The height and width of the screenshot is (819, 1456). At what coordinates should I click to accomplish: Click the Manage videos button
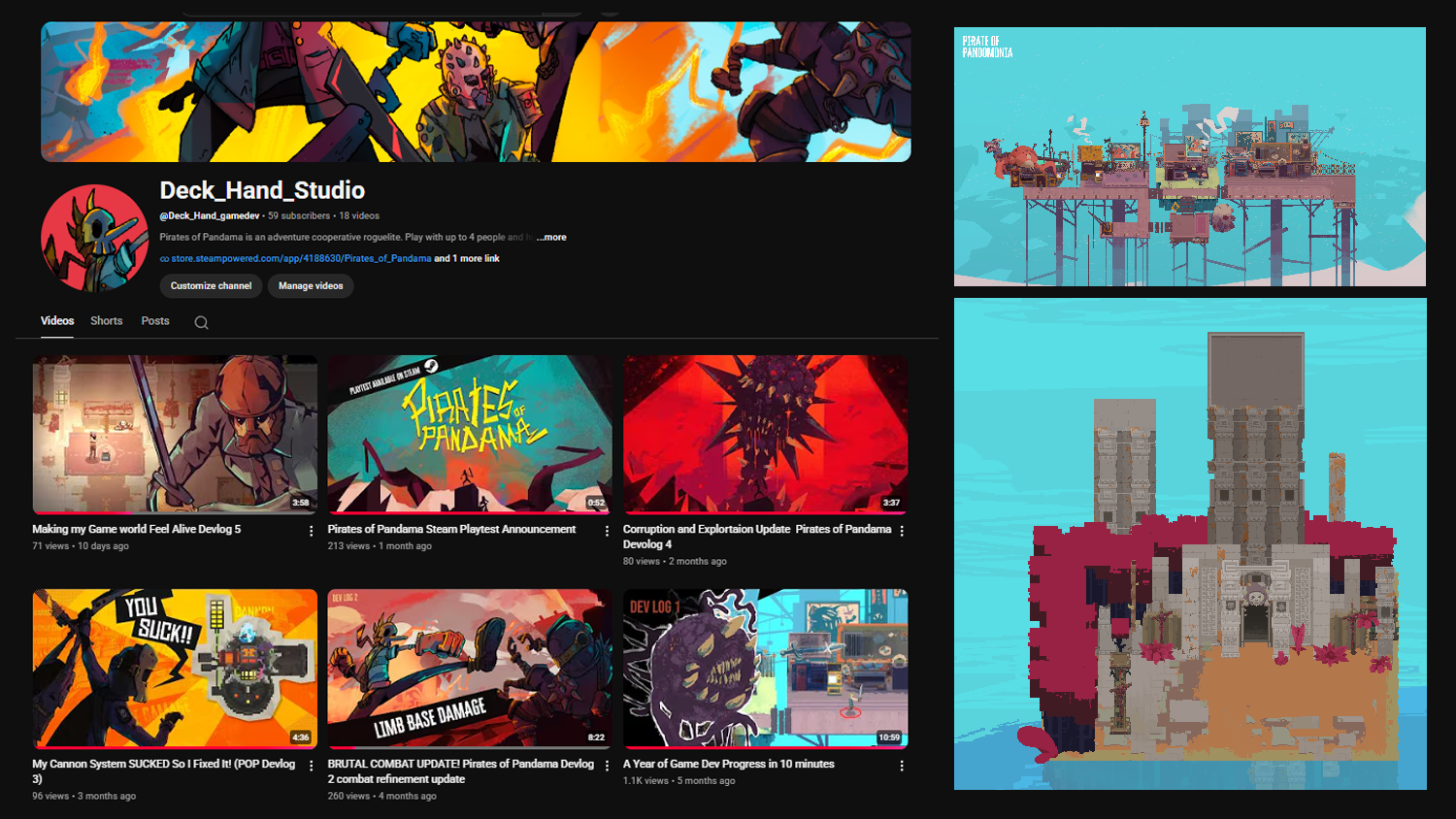311,286
